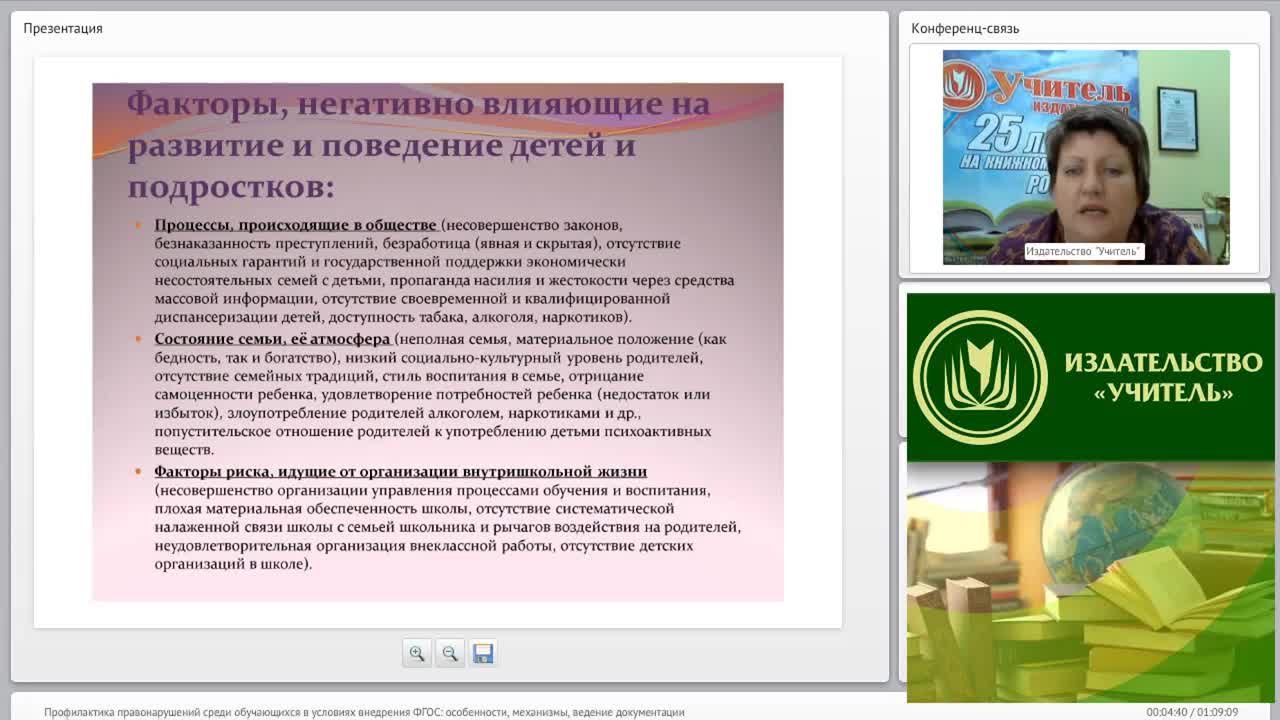Click the Издательство "Учитель" name label on video

pos(1084,251)
